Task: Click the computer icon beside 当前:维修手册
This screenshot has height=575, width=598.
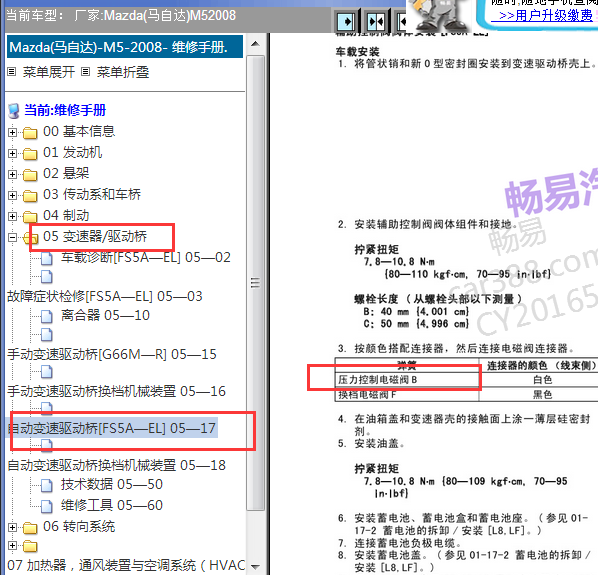Action: click(14, 111)
